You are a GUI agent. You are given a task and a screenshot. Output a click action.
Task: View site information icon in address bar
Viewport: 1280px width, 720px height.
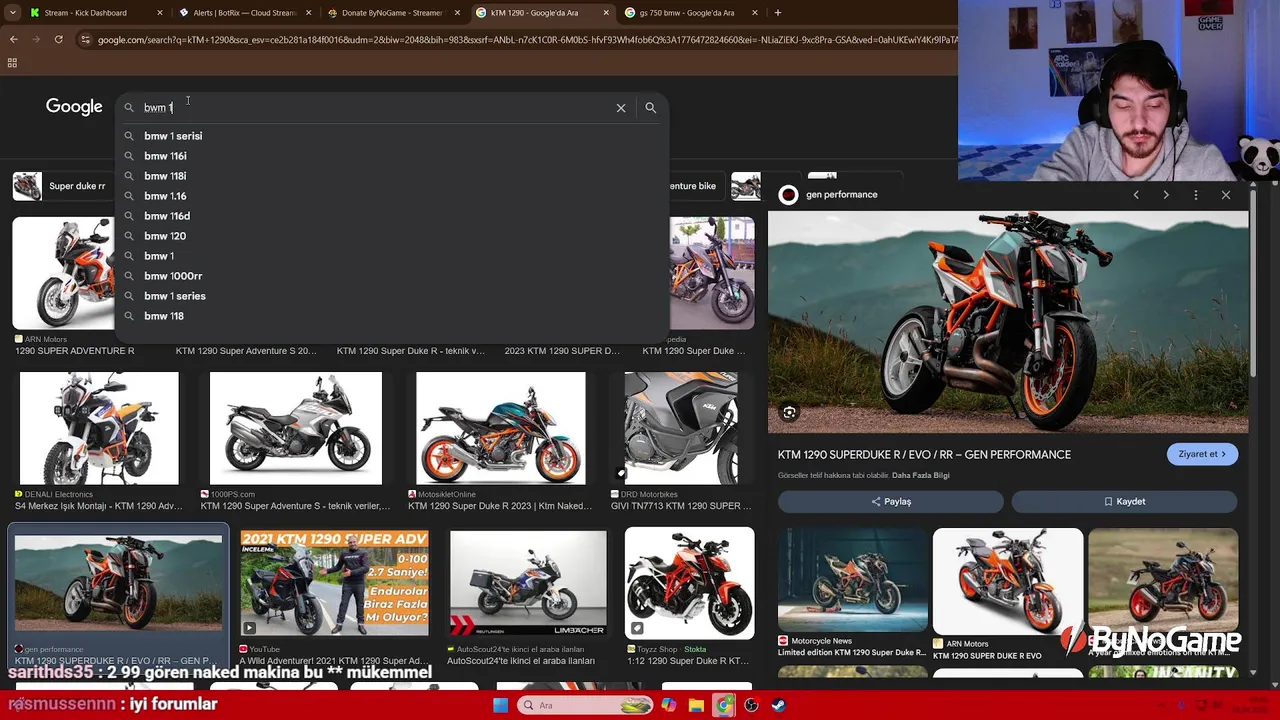(x=85, y=40)
